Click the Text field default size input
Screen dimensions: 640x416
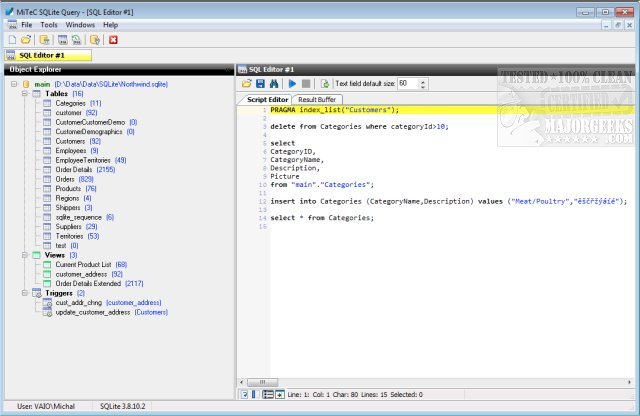tap(407, 84)
